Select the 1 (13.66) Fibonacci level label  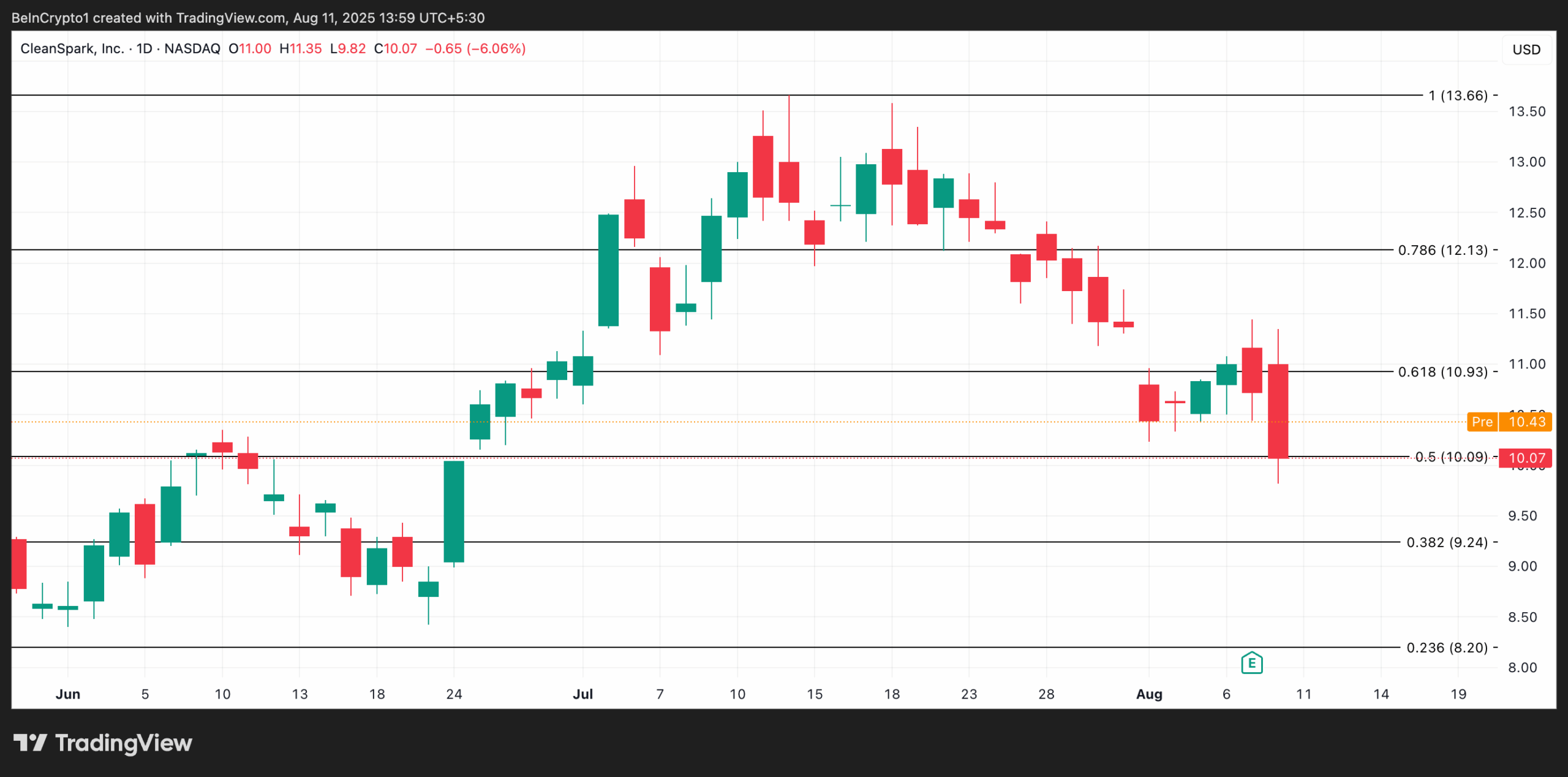(x=1458, y=96)
